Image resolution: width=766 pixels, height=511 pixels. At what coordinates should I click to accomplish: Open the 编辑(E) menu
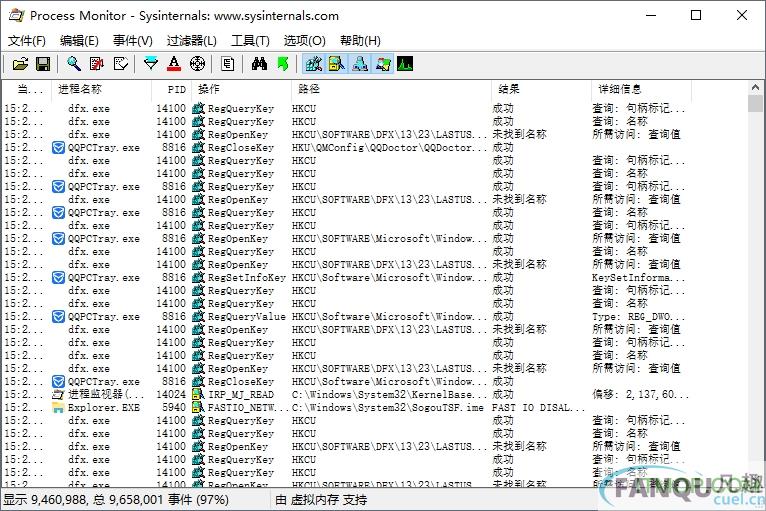79,41
